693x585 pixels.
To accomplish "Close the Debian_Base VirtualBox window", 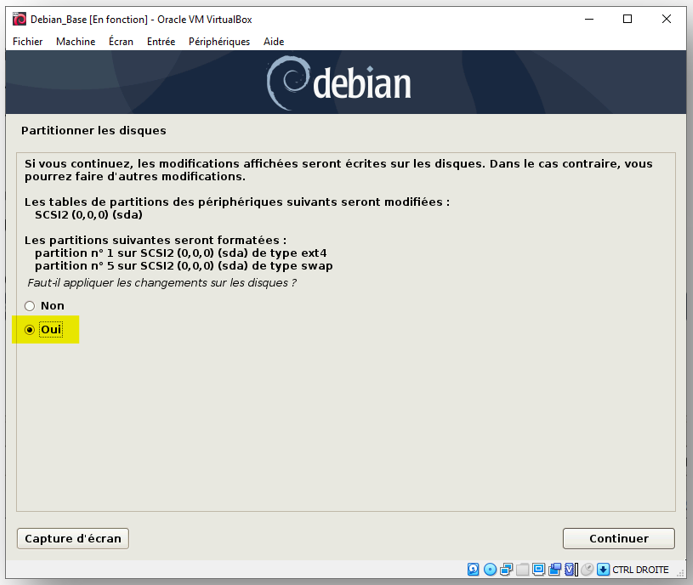I will pyautogui.click(x=666, y=19).
